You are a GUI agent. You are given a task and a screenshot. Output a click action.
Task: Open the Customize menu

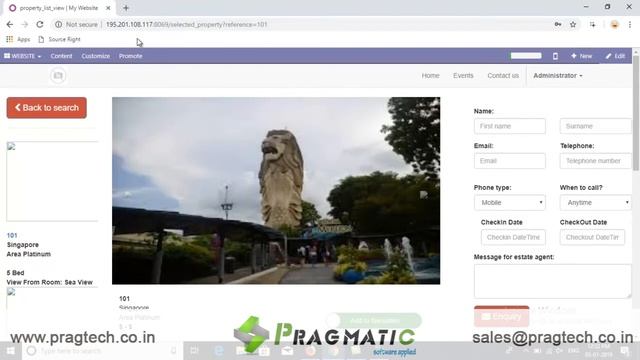[x=96, y=56]
